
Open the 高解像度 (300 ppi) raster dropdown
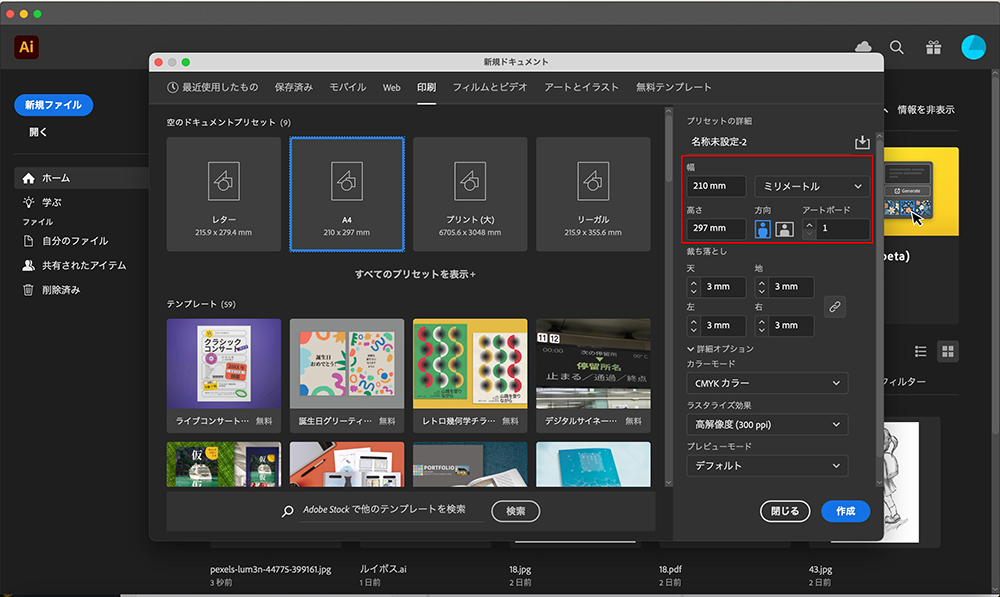click(767, 425)
